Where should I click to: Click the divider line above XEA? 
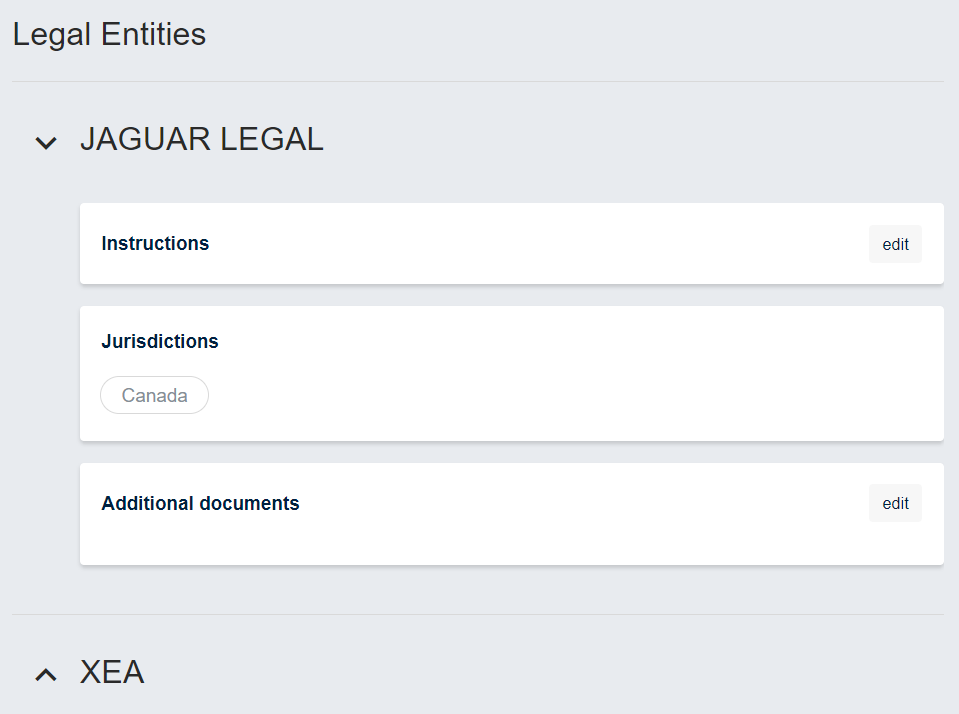click(x=478, y=614)
